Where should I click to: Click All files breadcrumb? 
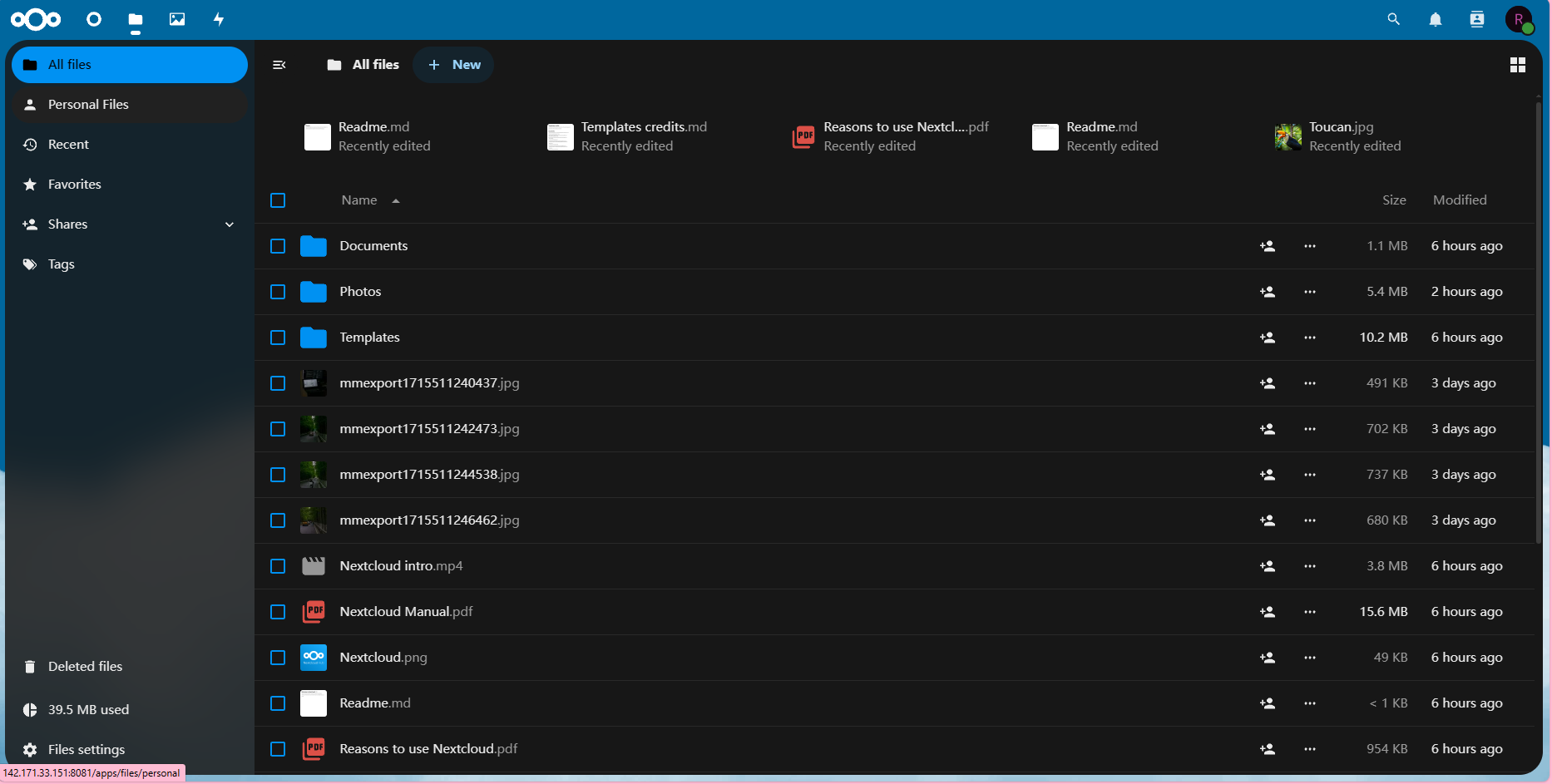[363, 65]
